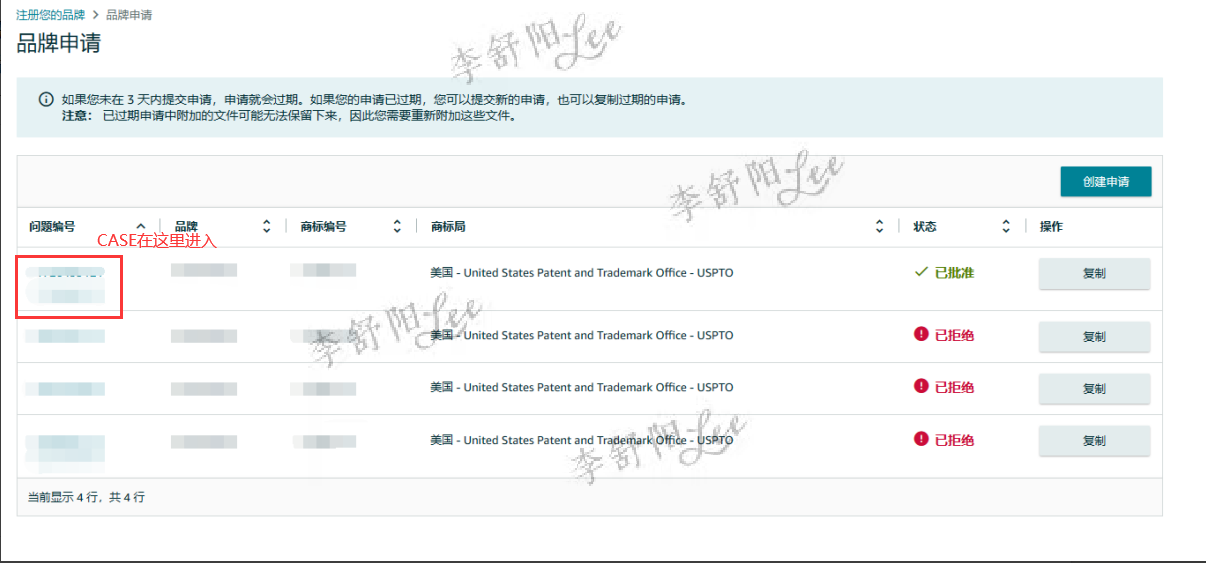Click the 品牌申请 page heading
This screenshot has width=1206, height=563.
pyautogui.click(x=58, y=44)
